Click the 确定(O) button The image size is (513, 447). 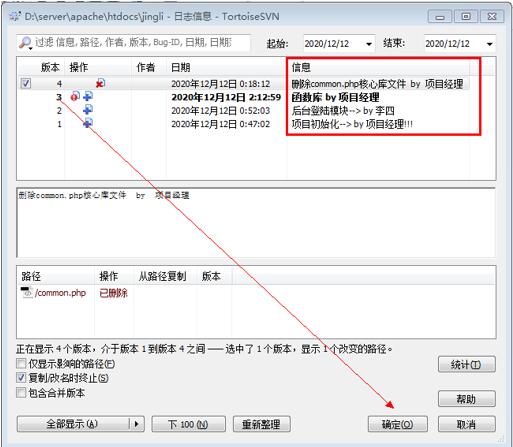pos(397,424)
